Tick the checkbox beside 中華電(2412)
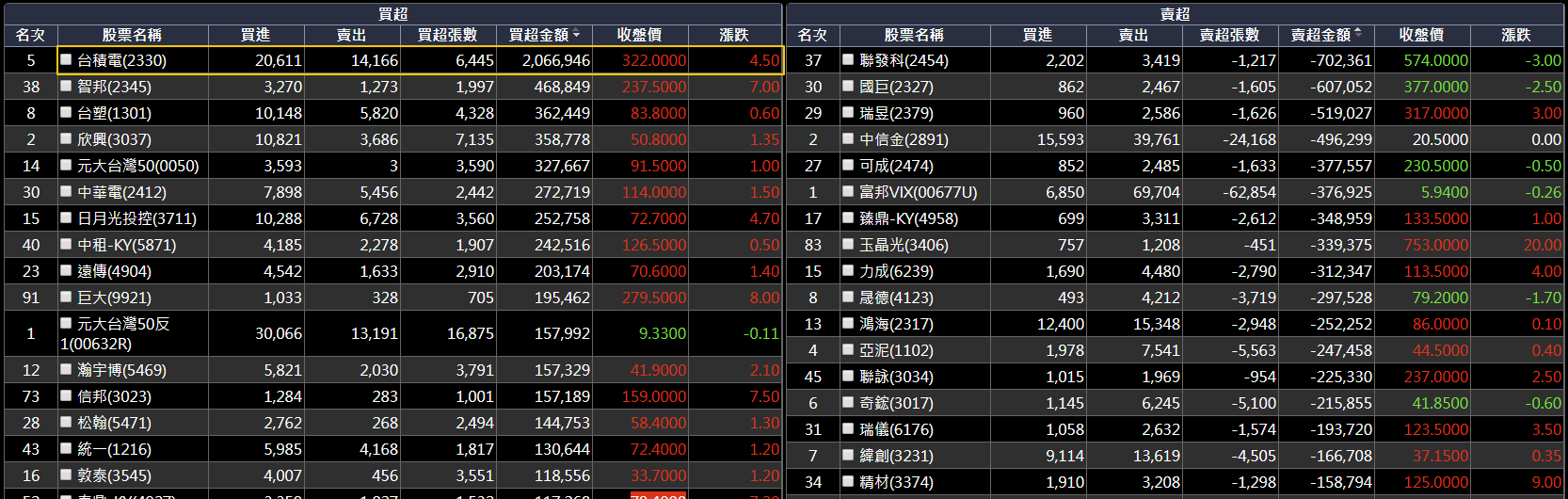The width and height of the screenshot is (1568, 499). click(x=66, y=191)
